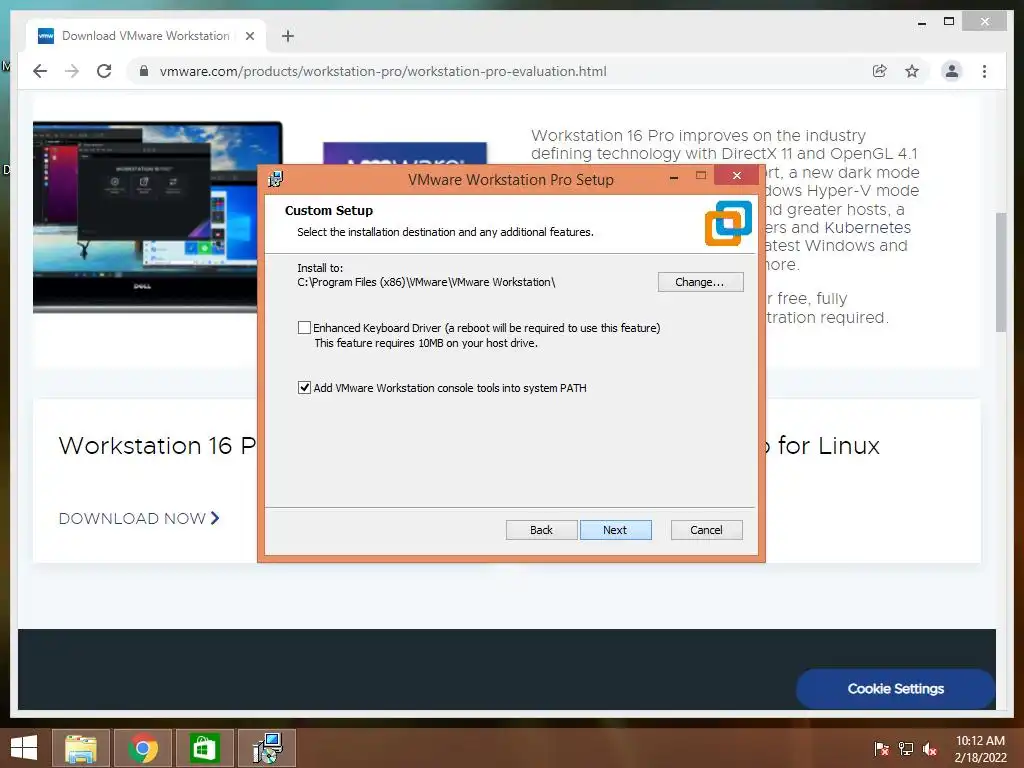Open the Chrome profile avatar menu
Viewport: 1024px width, 768px height.
coord(952,71)
